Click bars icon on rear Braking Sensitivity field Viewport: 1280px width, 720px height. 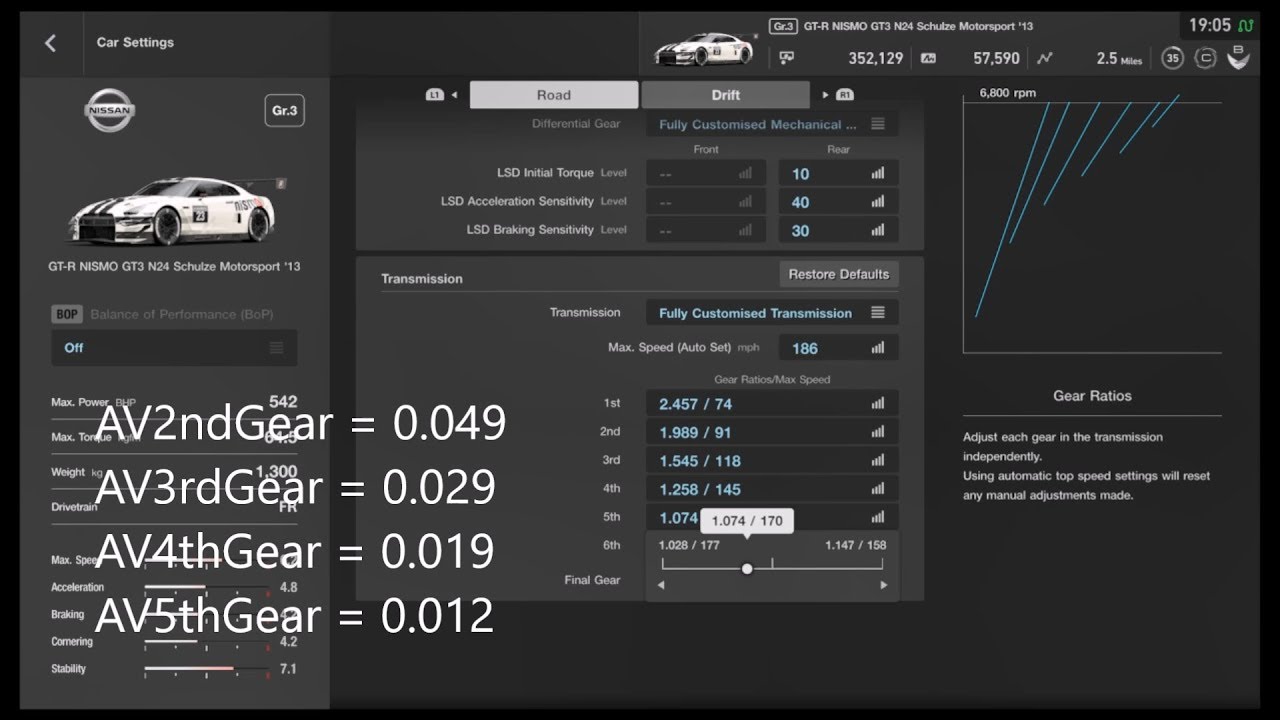(x=878, y=230)
